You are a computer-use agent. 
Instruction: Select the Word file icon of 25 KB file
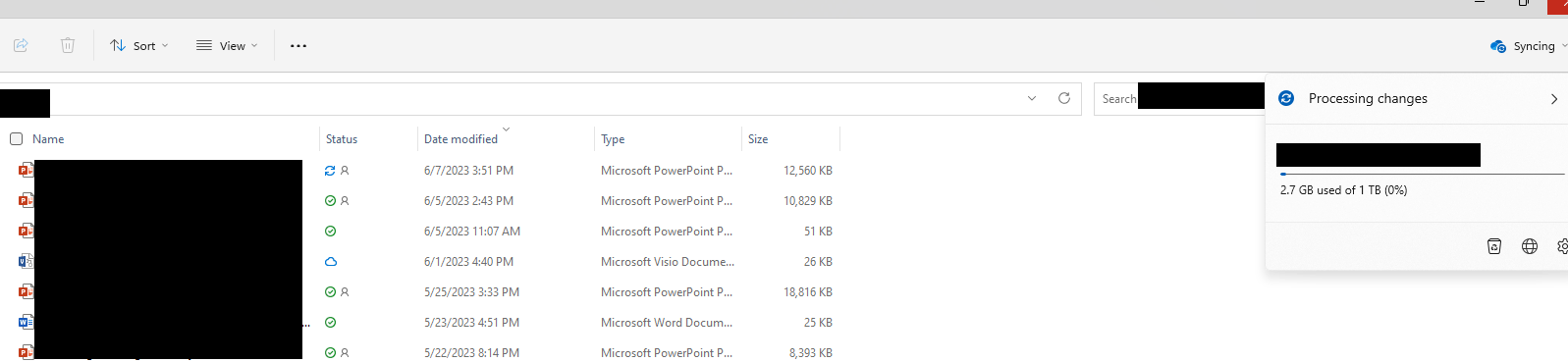tap(26, 322)
